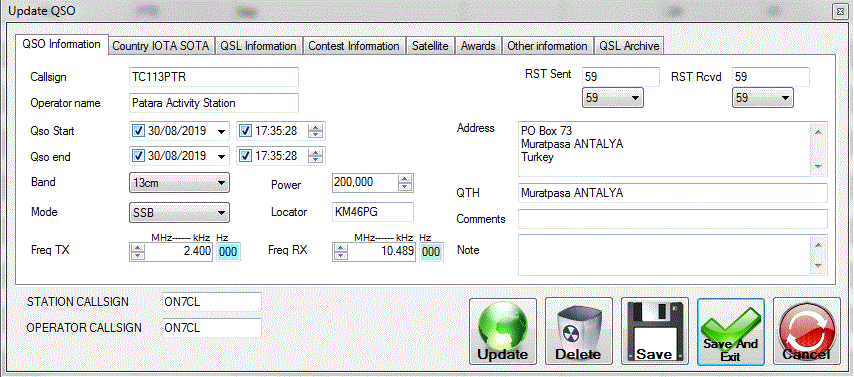Click the Freq RX spinner arrows

(340, 252)
